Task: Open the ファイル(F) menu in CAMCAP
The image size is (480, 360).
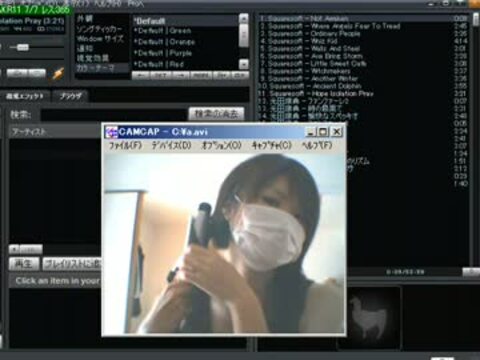Action: (125, 145)
